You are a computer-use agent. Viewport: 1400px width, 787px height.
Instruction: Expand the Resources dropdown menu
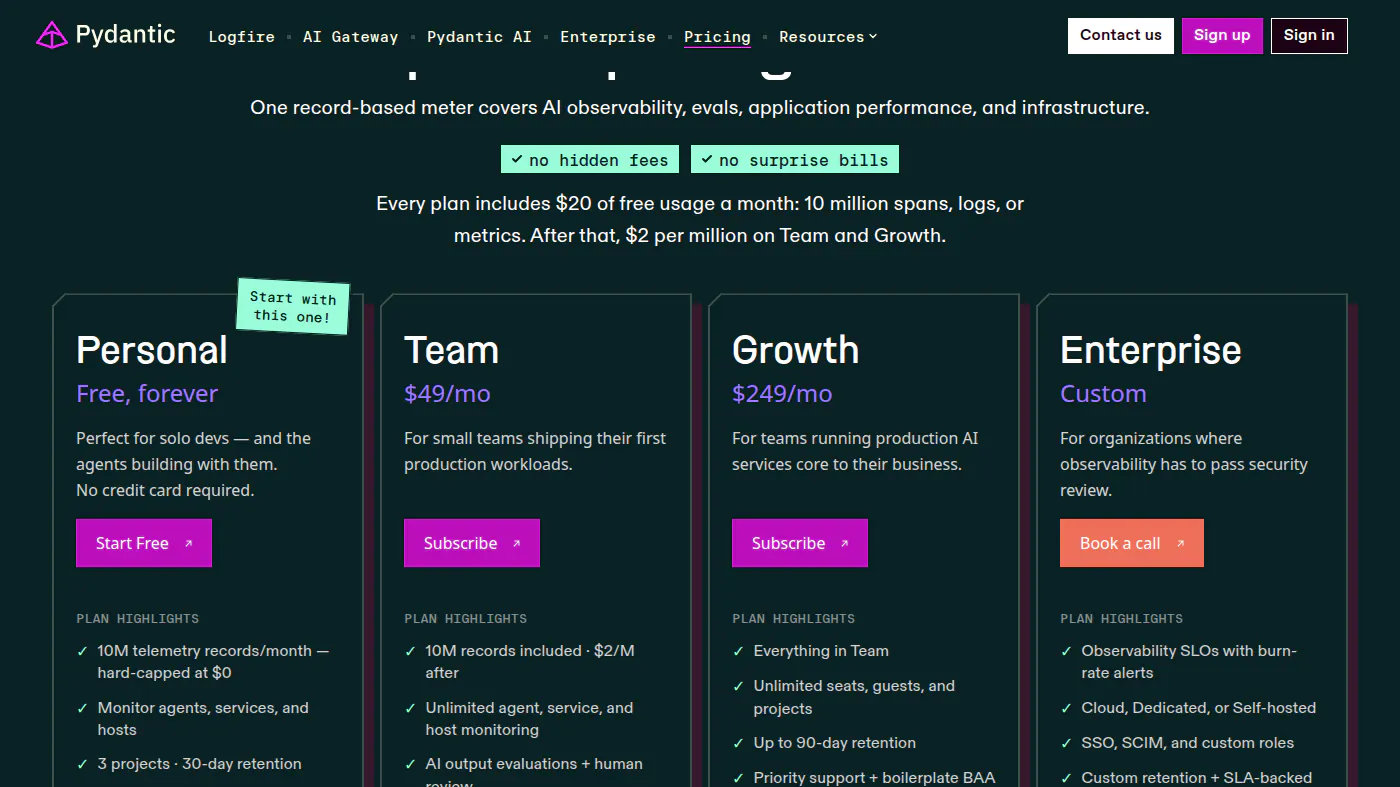[828, 37]
